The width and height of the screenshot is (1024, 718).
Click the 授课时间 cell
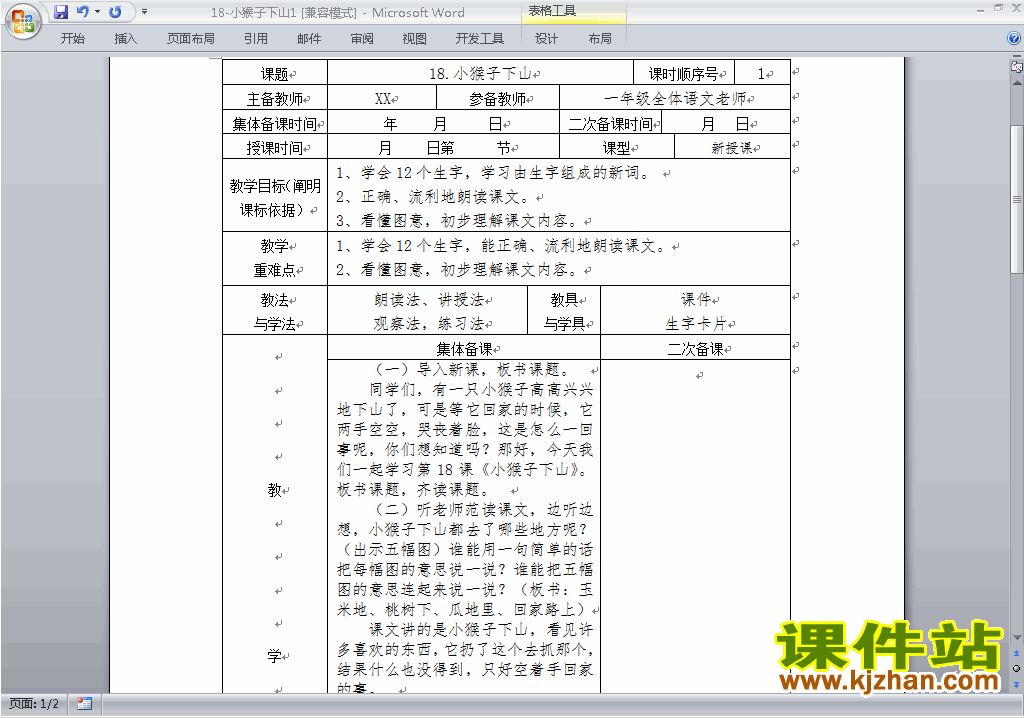[275, 147]
